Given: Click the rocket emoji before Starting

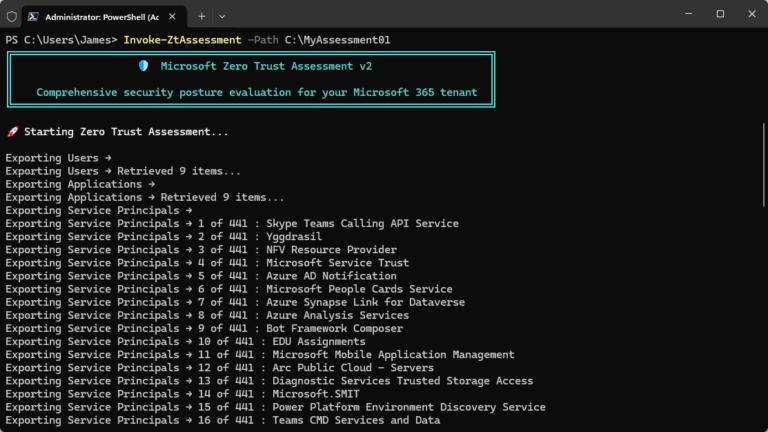Looking at the screenshot, I should [13, 132].
